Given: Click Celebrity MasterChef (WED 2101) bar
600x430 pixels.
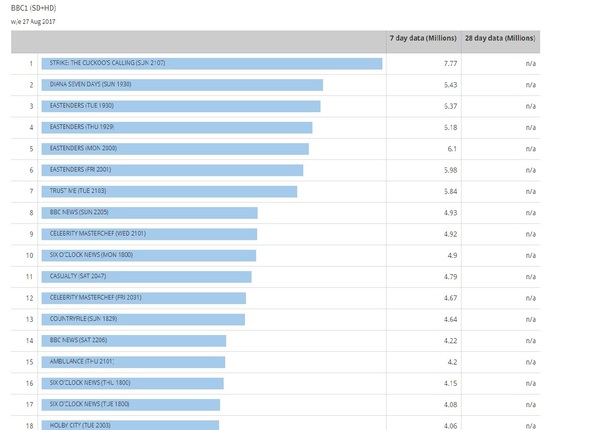Looking at the screenshot, I should 150,234.
